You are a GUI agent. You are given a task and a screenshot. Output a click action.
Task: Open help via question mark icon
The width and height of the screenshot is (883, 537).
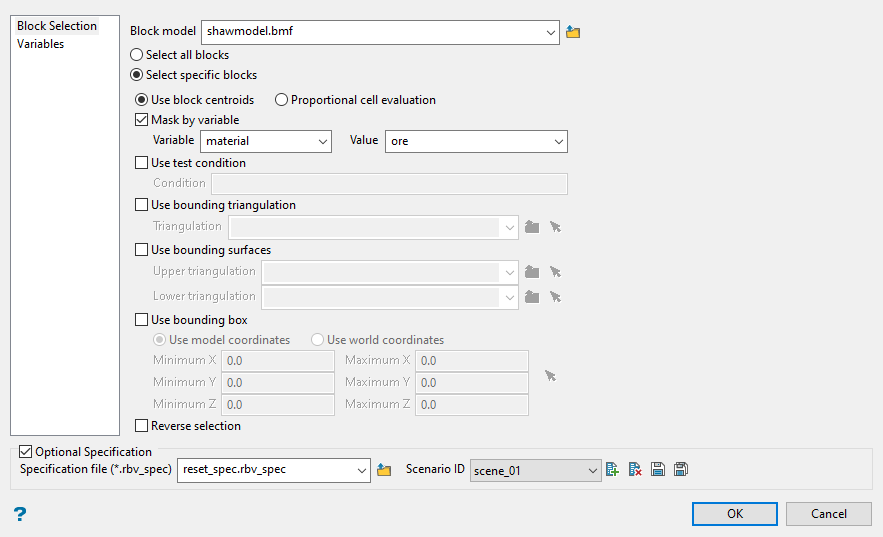pyautogui.click(x=19, y=514)
